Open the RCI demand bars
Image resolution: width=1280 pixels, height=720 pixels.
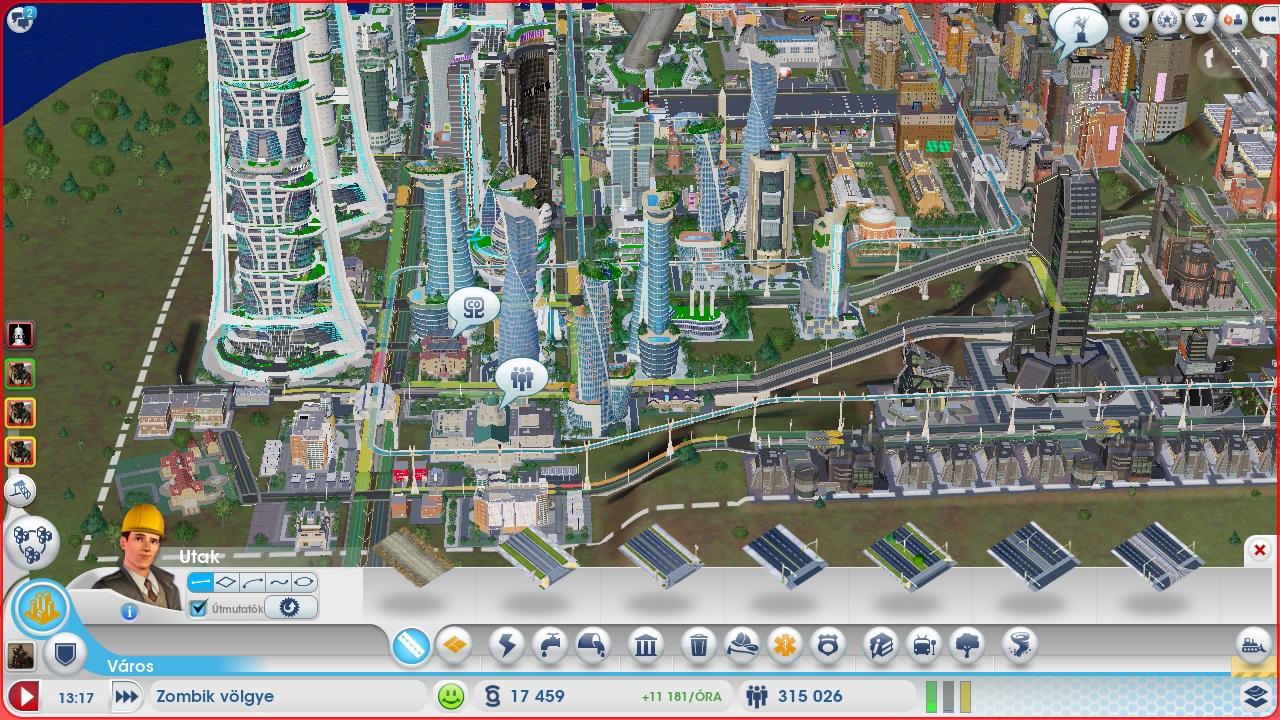948,696
